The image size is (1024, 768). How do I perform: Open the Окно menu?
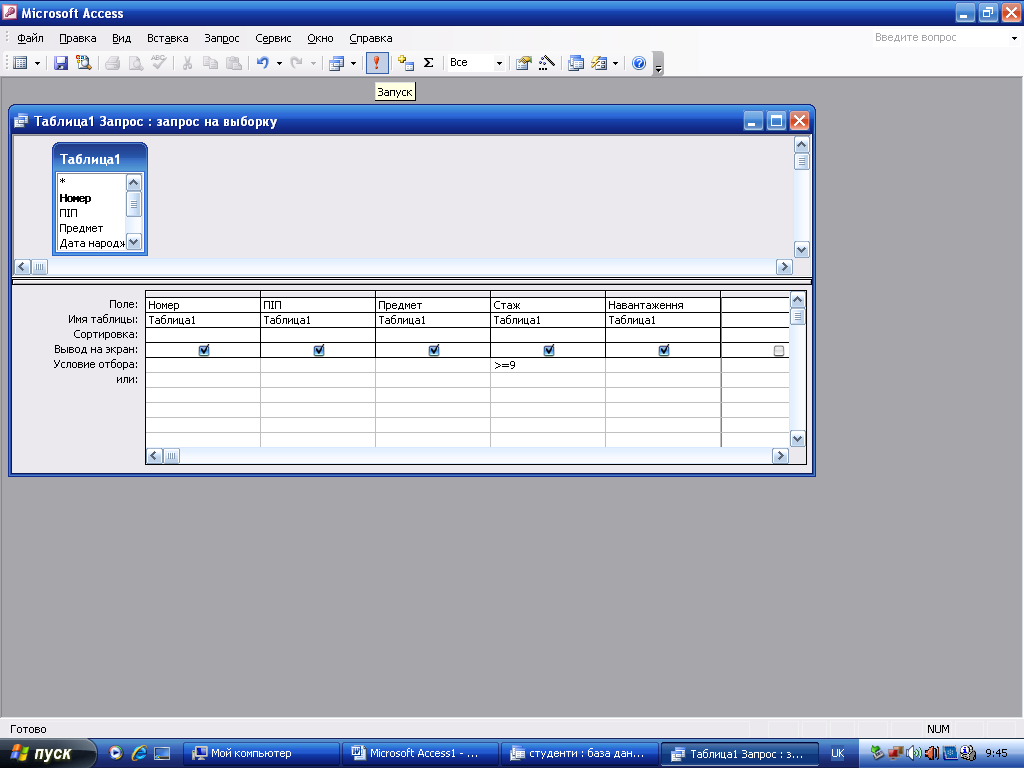320,38
